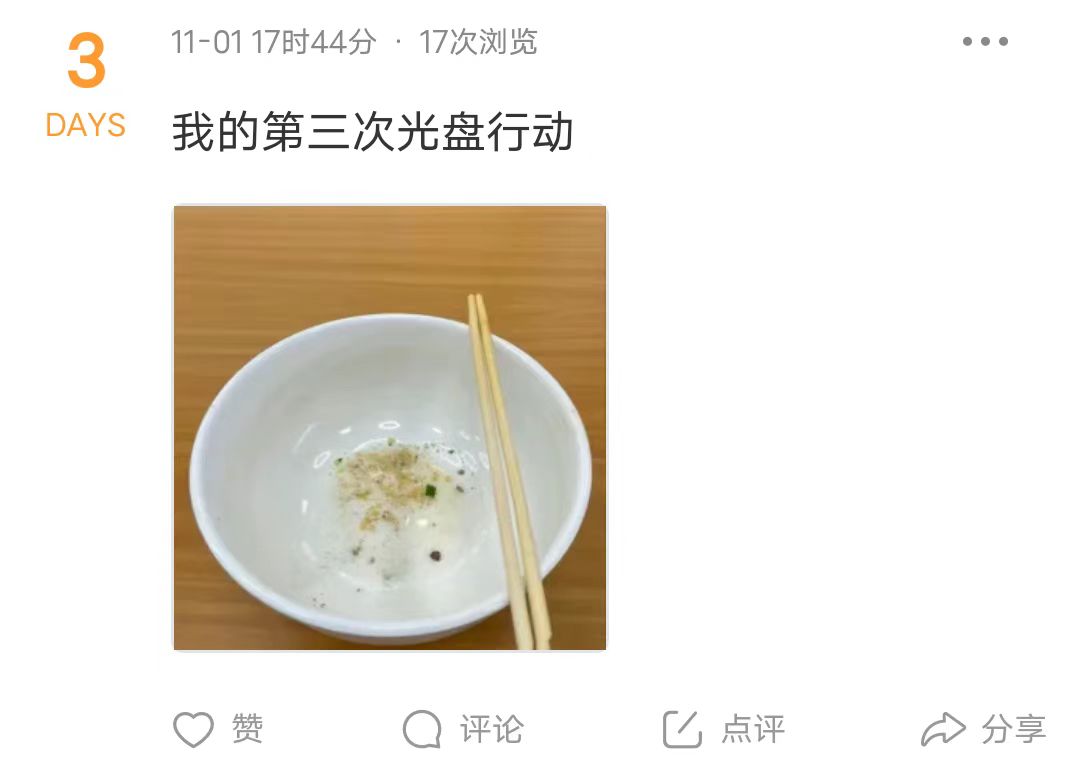This screenshot has width=1080, height=770.
Task: Click the 点评 review label
Action: click(753, 729)
